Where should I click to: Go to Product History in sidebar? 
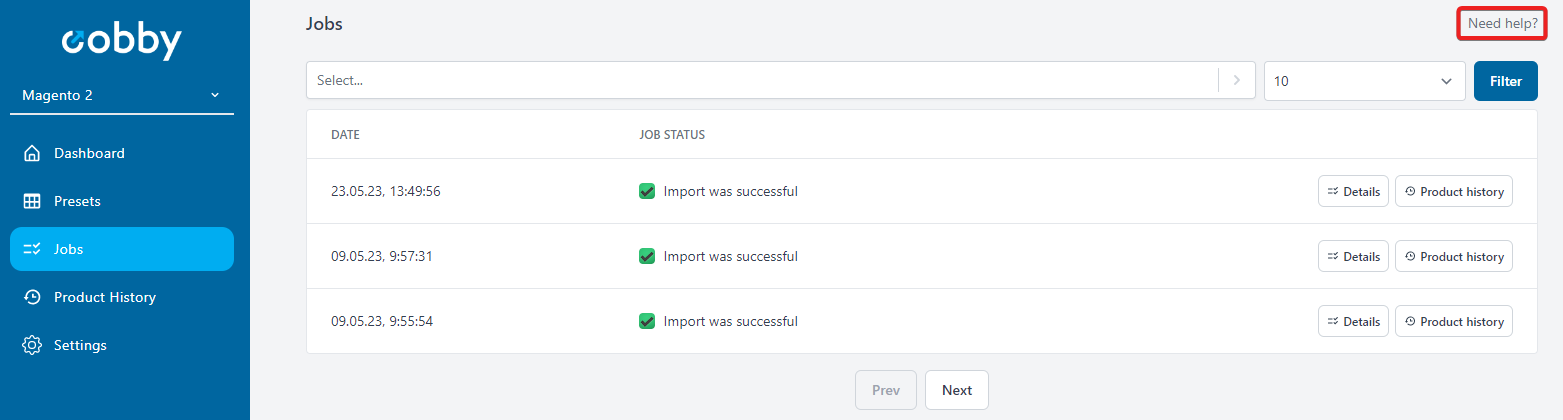[122, 297]
